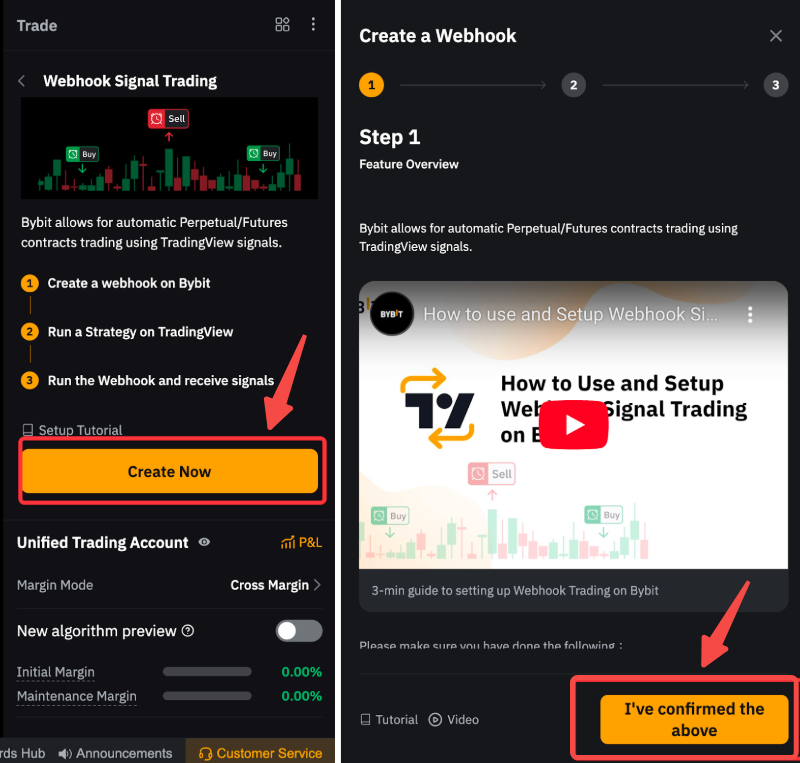Enable the New algorithm preview switch
The width and height of the screenshot is (800, 763).
[x=299, y=631]
